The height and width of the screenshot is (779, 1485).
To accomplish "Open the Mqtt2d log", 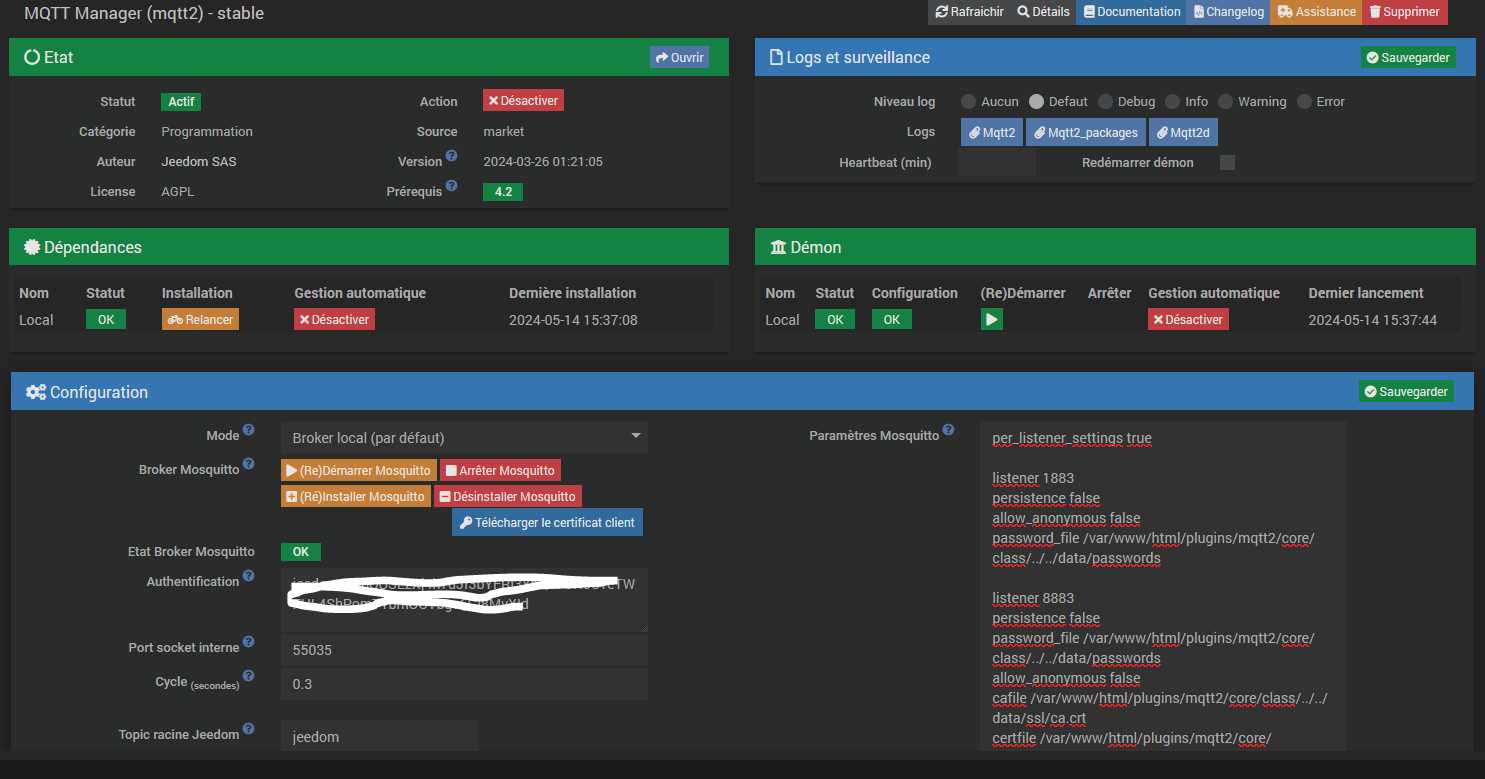I will pyautogui.click(x=1183, y=132).
